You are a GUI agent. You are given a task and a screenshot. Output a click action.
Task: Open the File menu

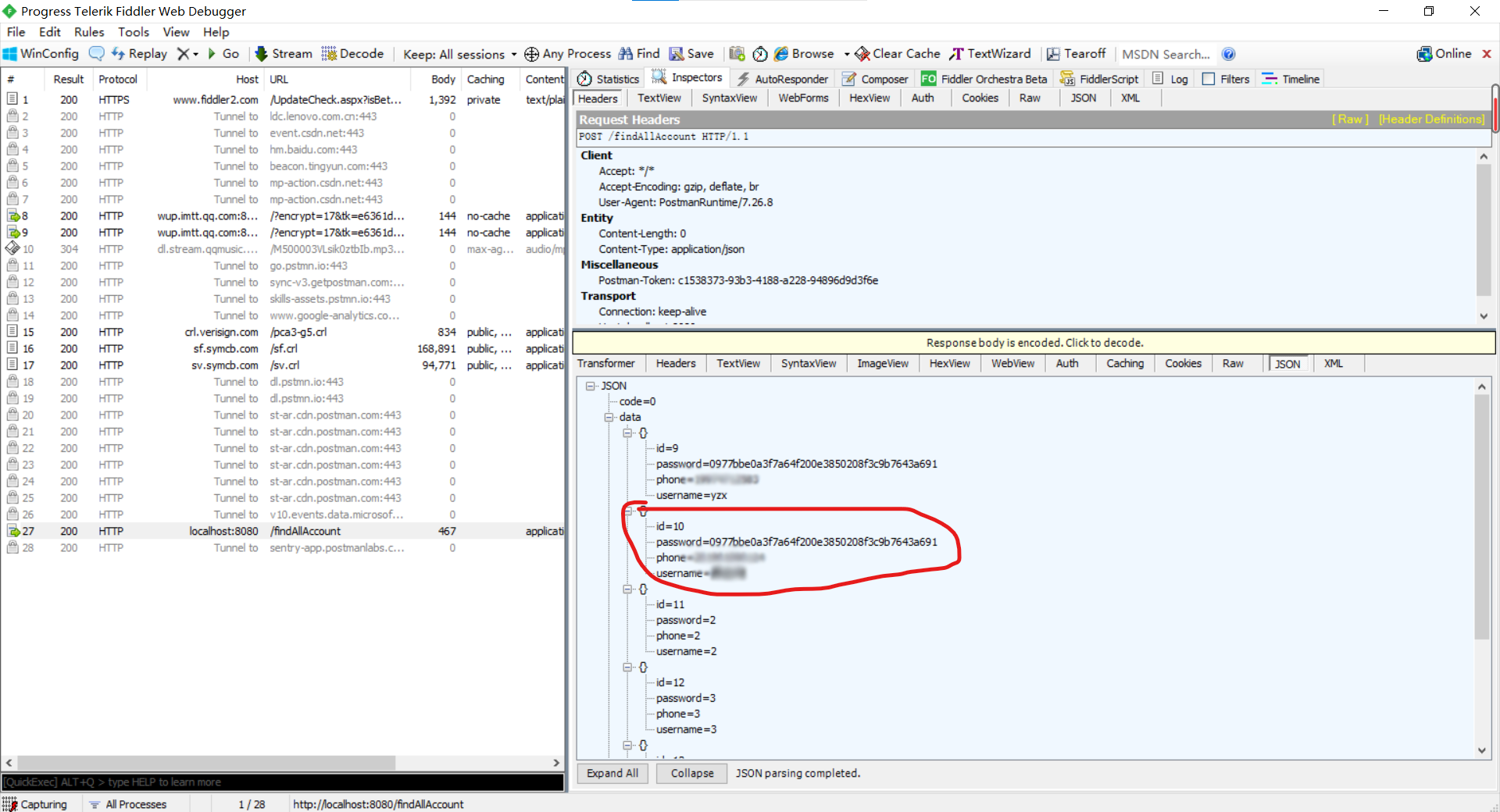(x=16, y=32)
